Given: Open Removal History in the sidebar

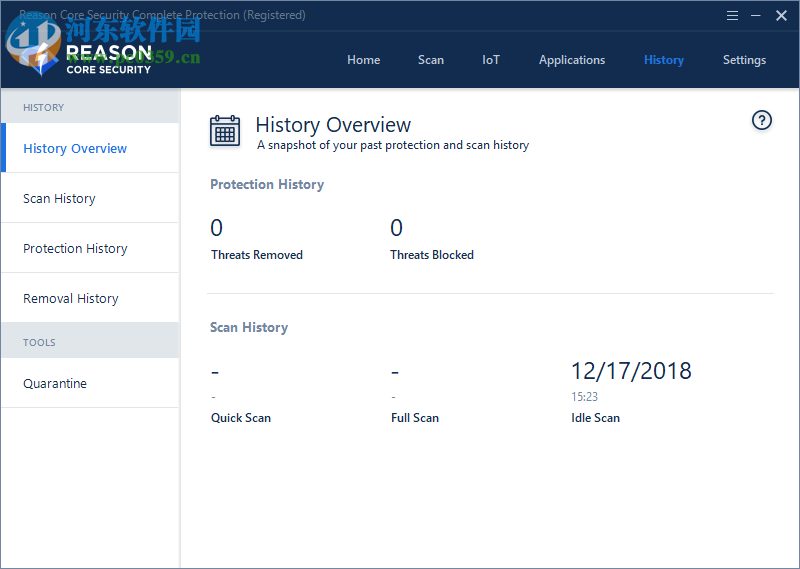Looking at the screenshot, I should (x=90, y=298).
